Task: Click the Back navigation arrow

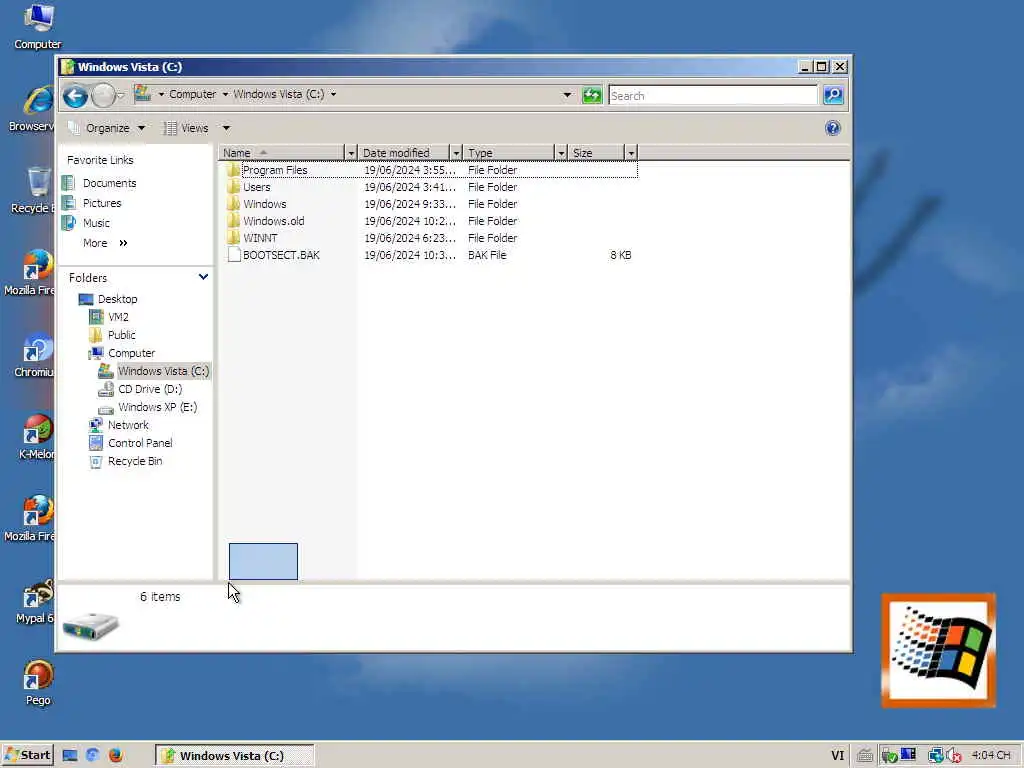Action: tap(76, 96)
